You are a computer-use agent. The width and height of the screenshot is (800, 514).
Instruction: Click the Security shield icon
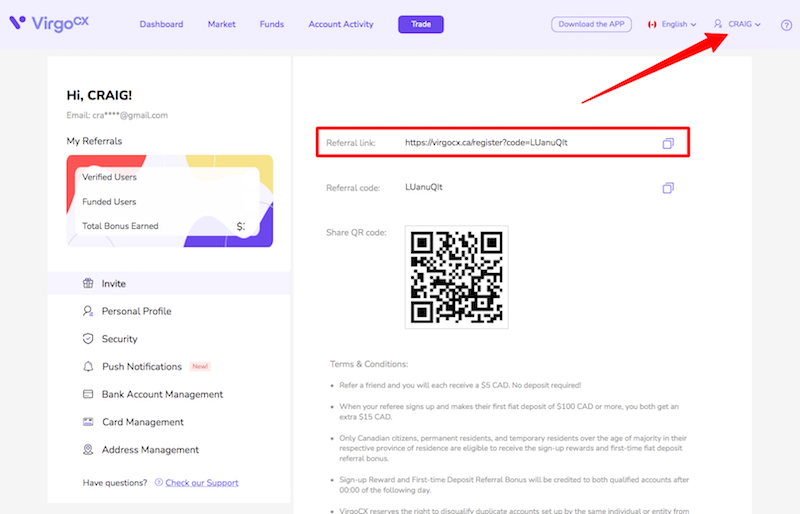click(88, 338)
